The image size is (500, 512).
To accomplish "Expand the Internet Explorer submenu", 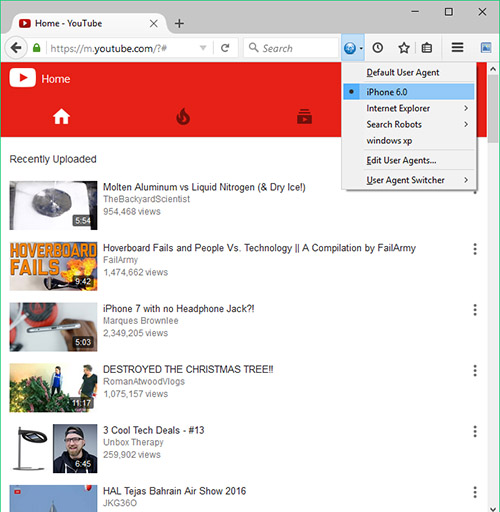I will [409, 108].
